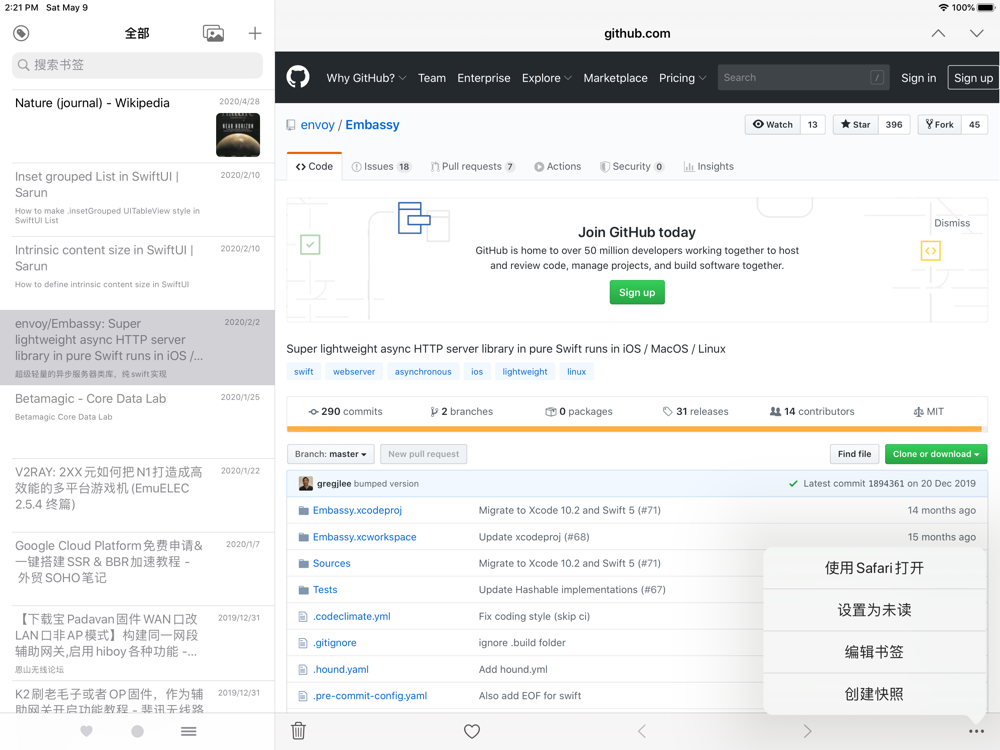Star the Embassy repository
1000x750 pixels.
click(x=855, y=124)
